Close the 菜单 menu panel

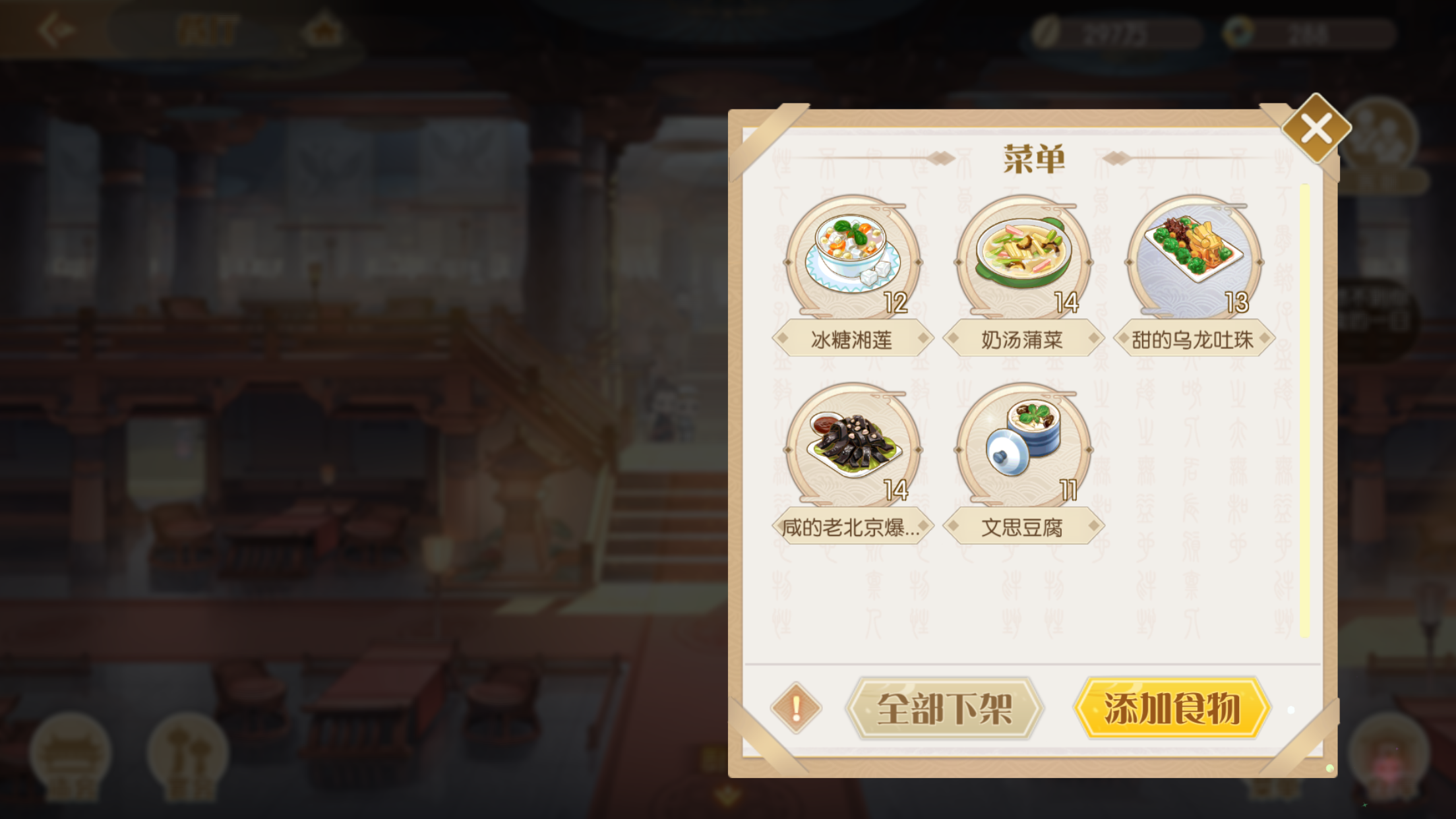[1316, 128]
